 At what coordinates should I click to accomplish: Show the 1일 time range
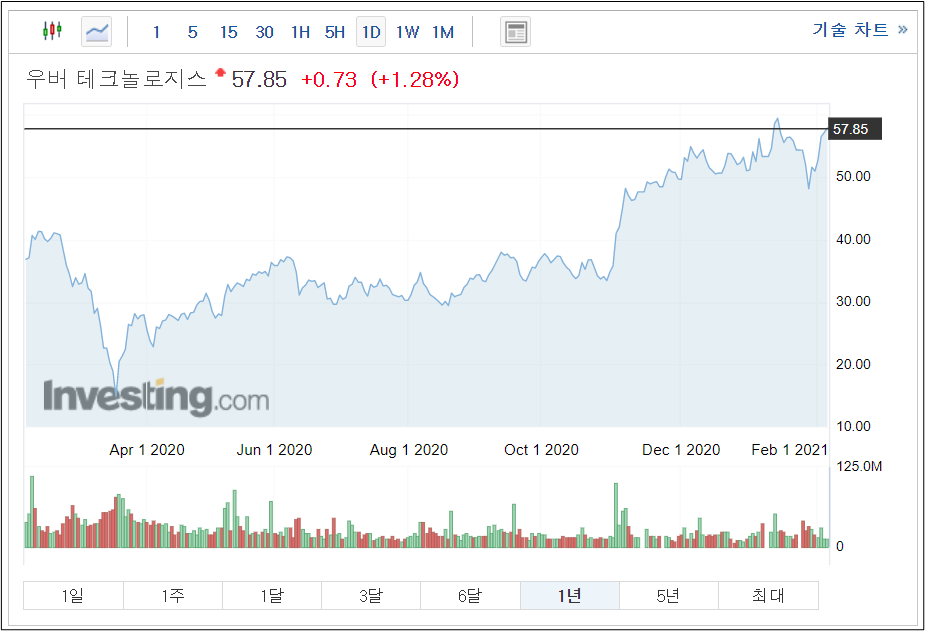pyautogui.click(x=73, y=596)
